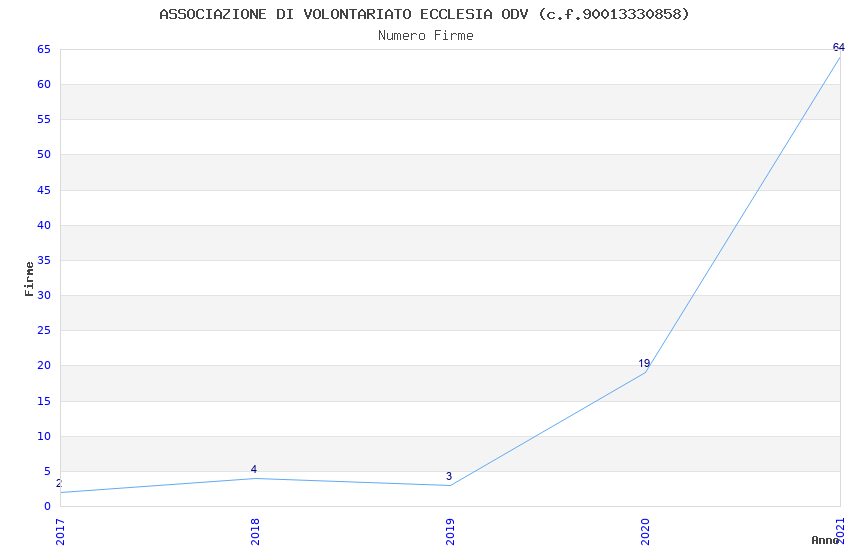The image size is (850, 550).
Task: Click the y-axis tick value 5
Action: [x=47, y=472]
